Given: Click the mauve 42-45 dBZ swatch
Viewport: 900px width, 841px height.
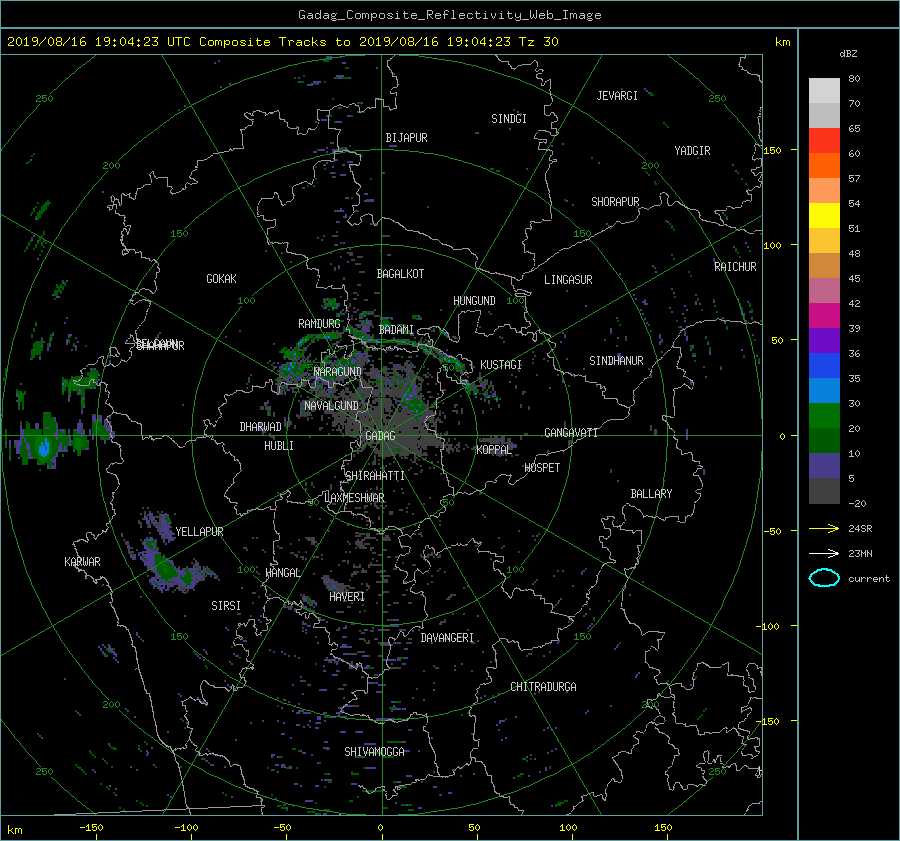Looking at the screenshot, I should (824, 290).
